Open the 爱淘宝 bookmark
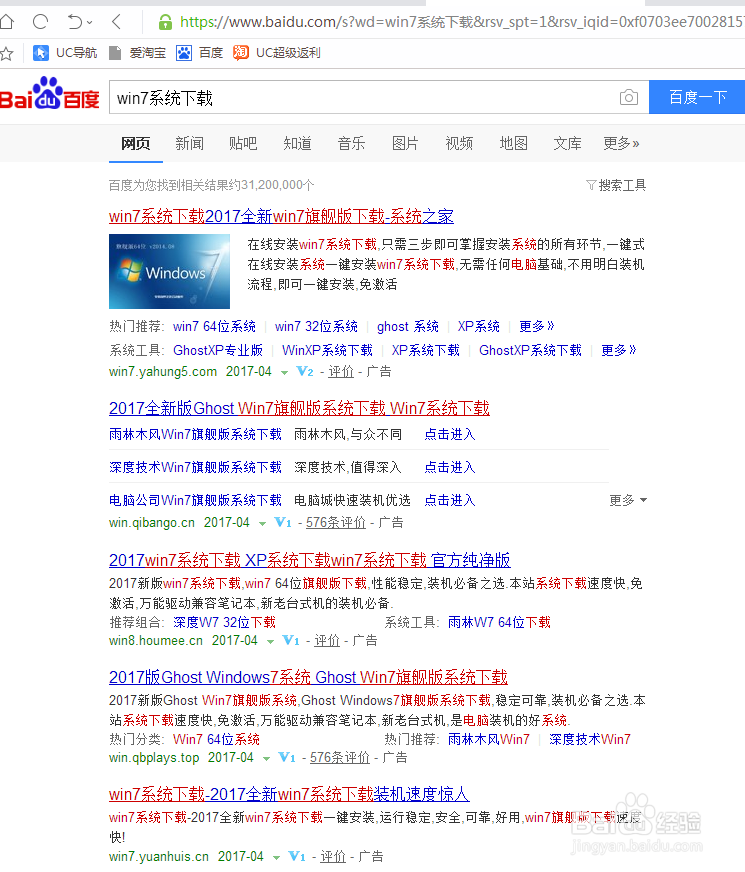The height and width of the screenshot is (872, 745). point(137,53)
